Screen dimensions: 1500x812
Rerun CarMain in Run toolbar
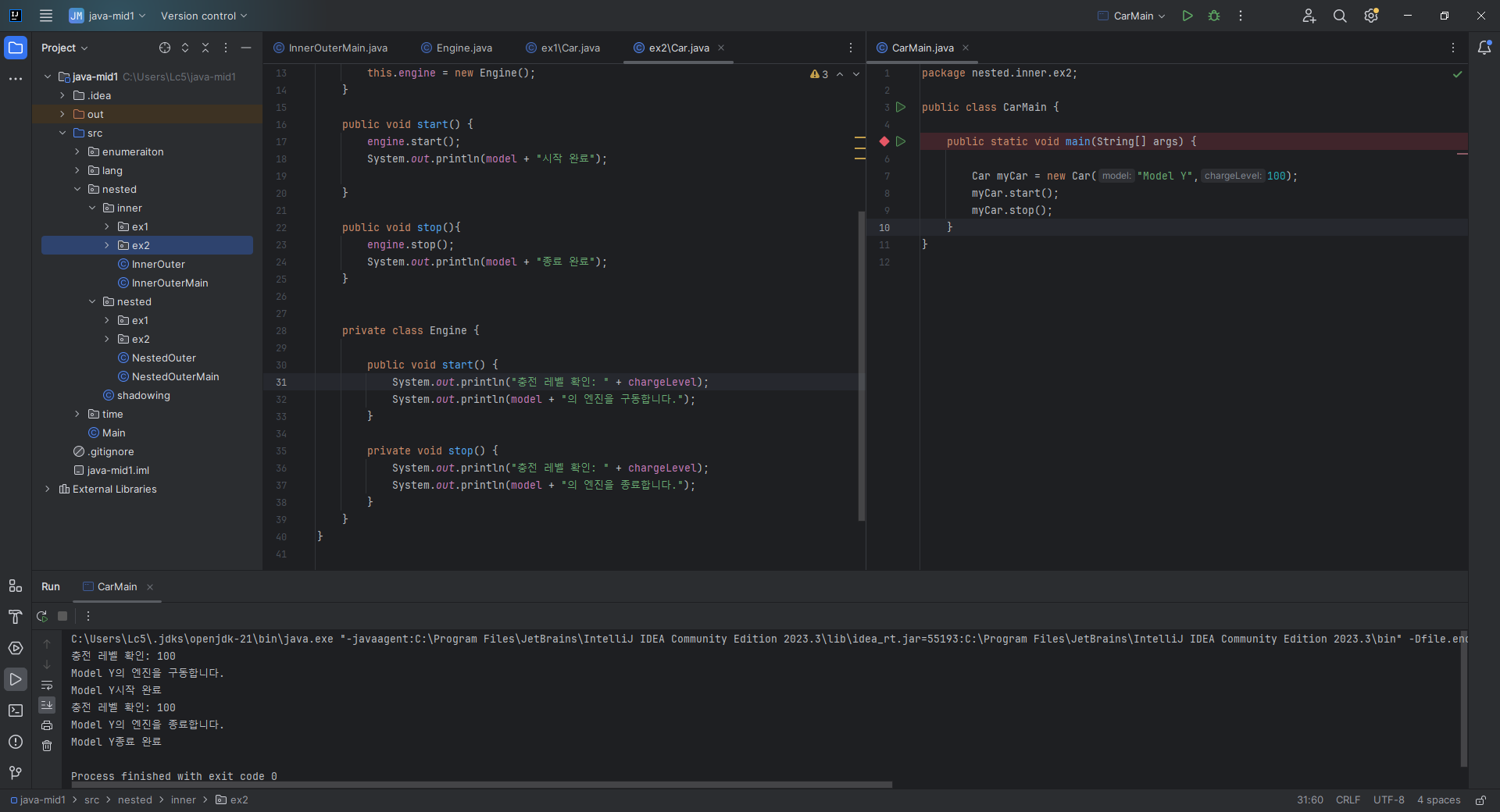pyautogui.click(x=42, y=616)
